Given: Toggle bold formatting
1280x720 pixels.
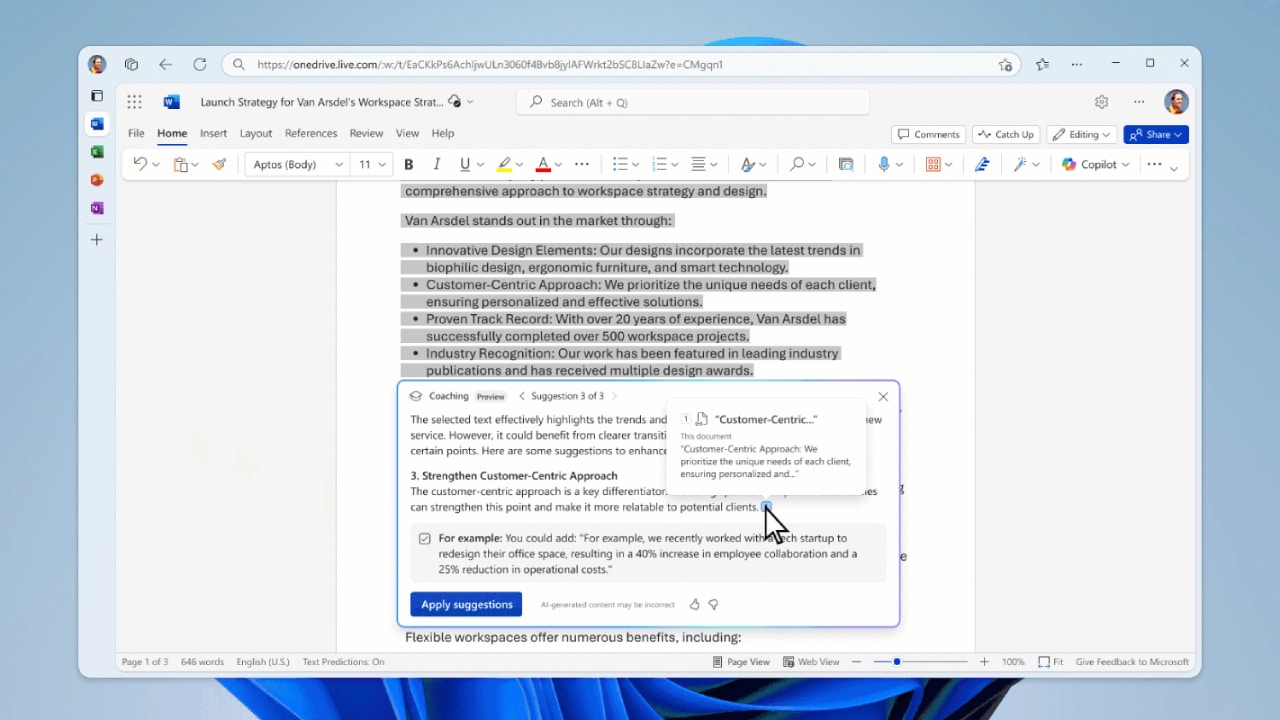Looking at the screenshot, I should click(408, 164).
